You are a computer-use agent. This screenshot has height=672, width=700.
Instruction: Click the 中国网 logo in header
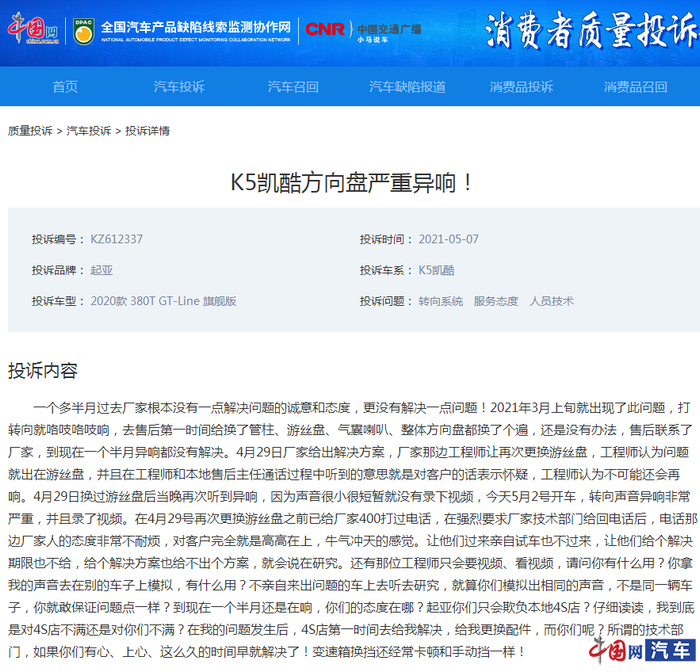click(33, 28)
